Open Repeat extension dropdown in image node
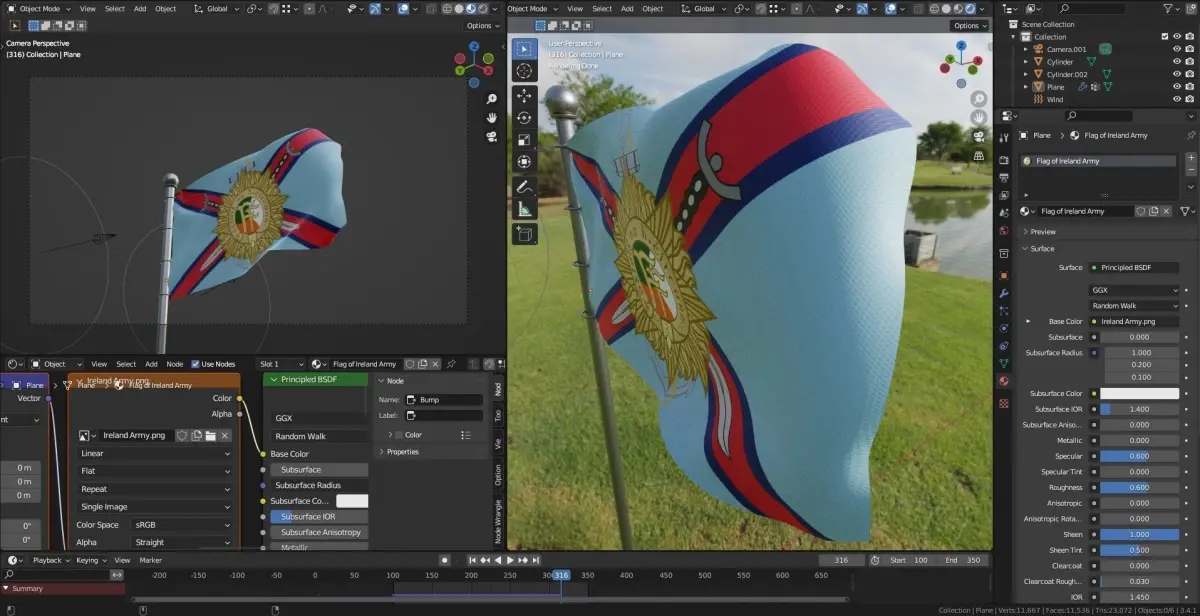The width and height of the screenshot is (1200, 616). [154, 489]
